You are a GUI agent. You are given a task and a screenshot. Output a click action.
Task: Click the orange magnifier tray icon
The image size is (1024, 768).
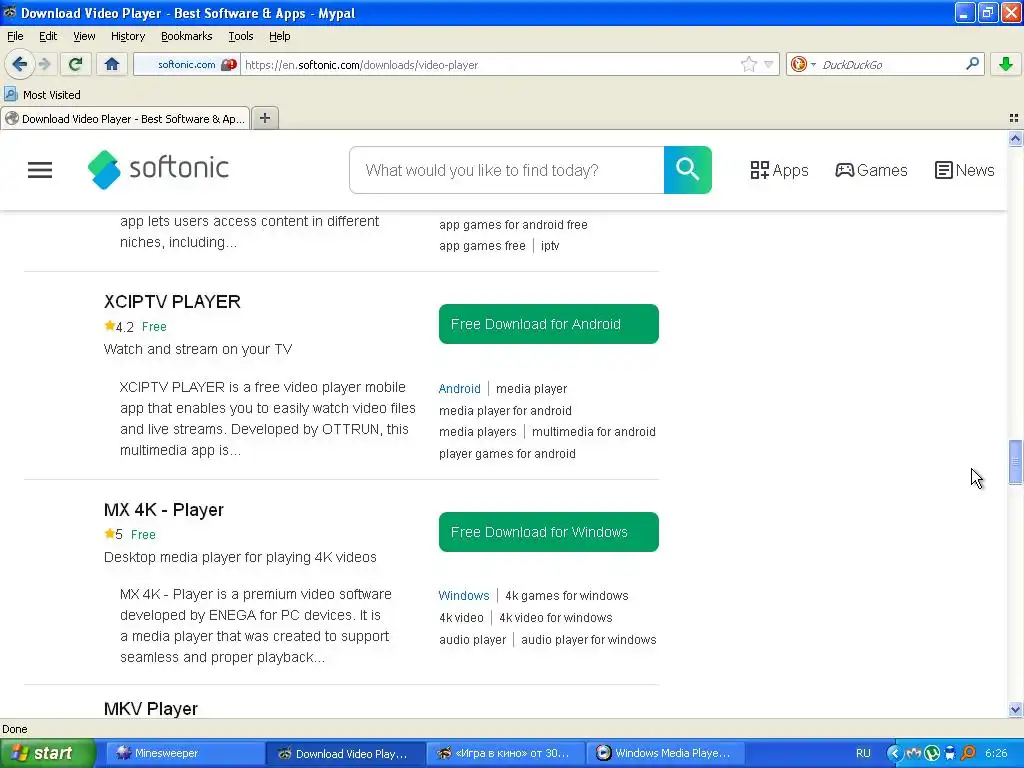pyautogui.click(x=968, y=753)
